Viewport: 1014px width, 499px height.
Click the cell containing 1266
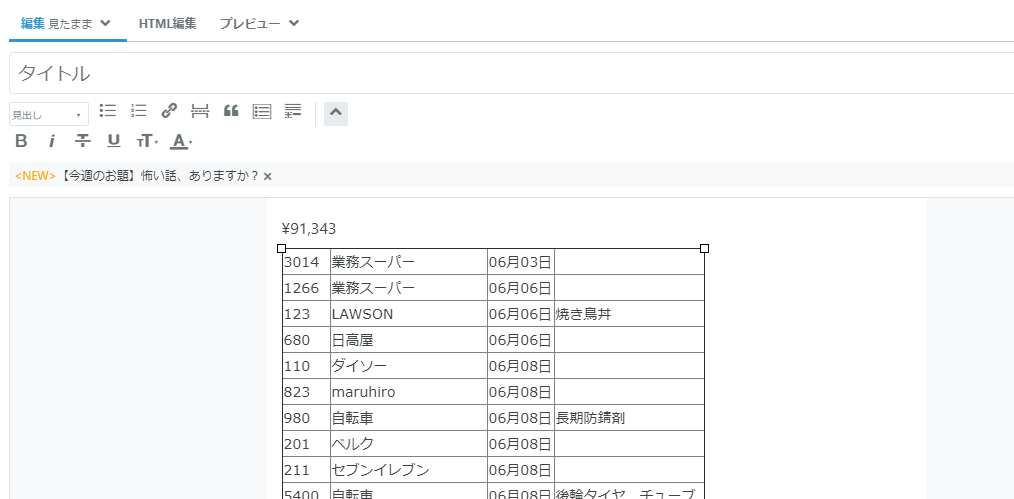pyautogui.click(x=307, y=288)
